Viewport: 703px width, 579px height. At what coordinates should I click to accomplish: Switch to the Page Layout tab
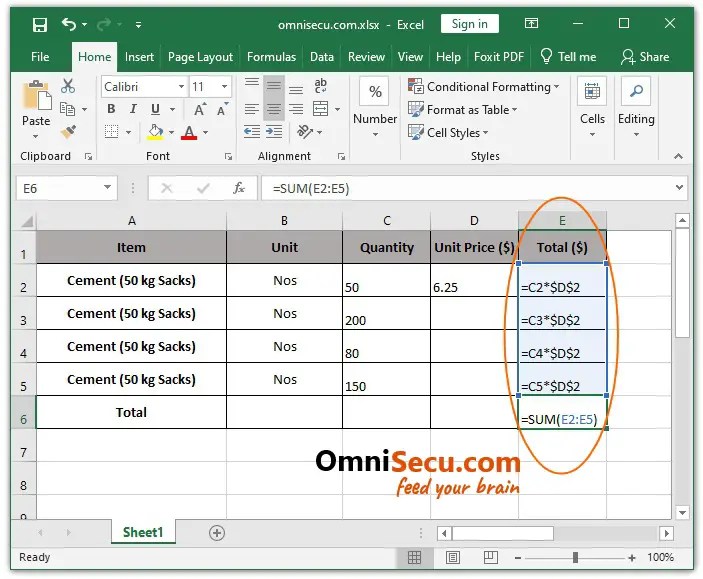(x=200, y=57)
